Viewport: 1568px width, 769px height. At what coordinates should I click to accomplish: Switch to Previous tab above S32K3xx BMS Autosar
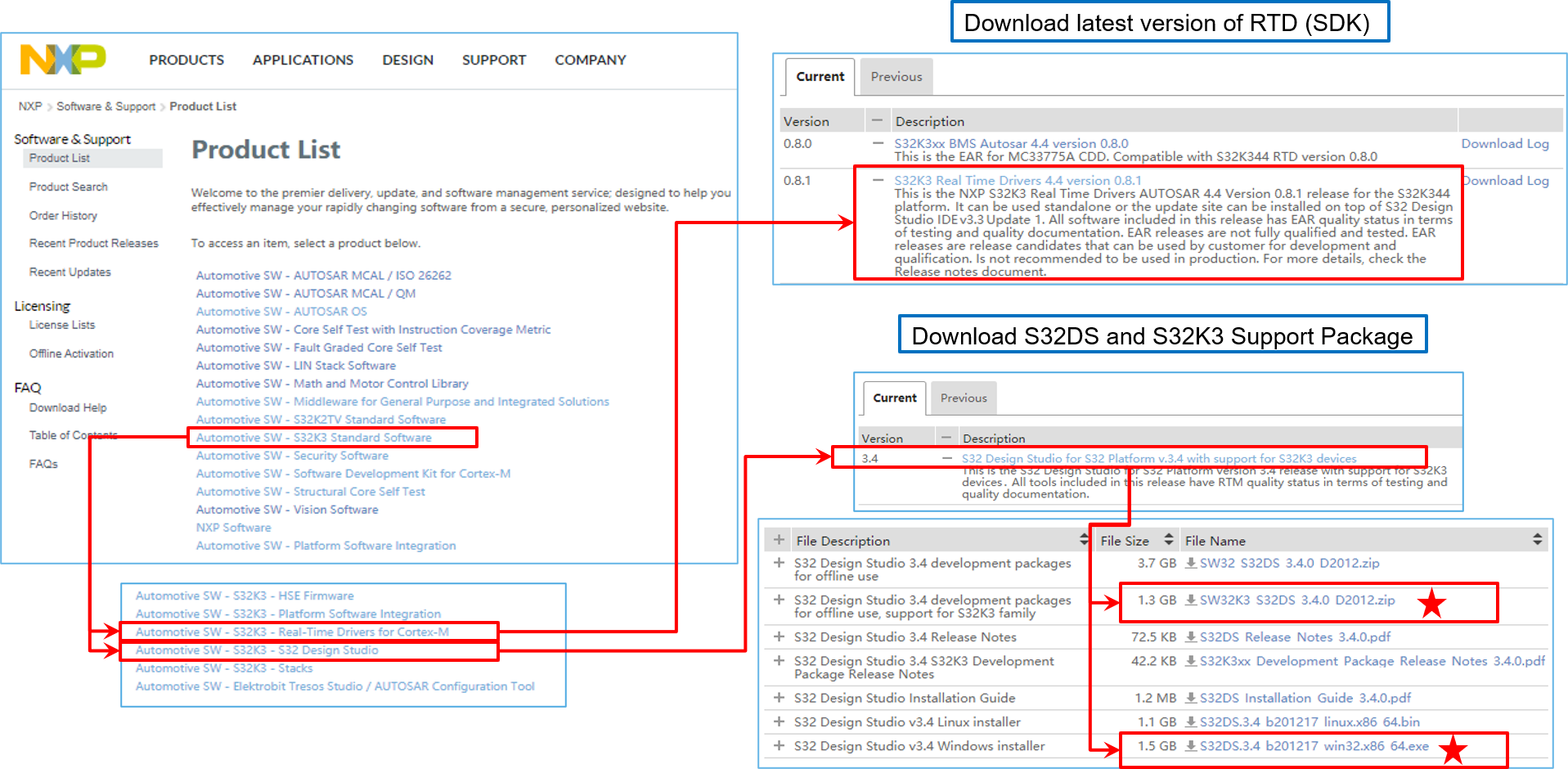pyautogui.click(x=896, y=77)
